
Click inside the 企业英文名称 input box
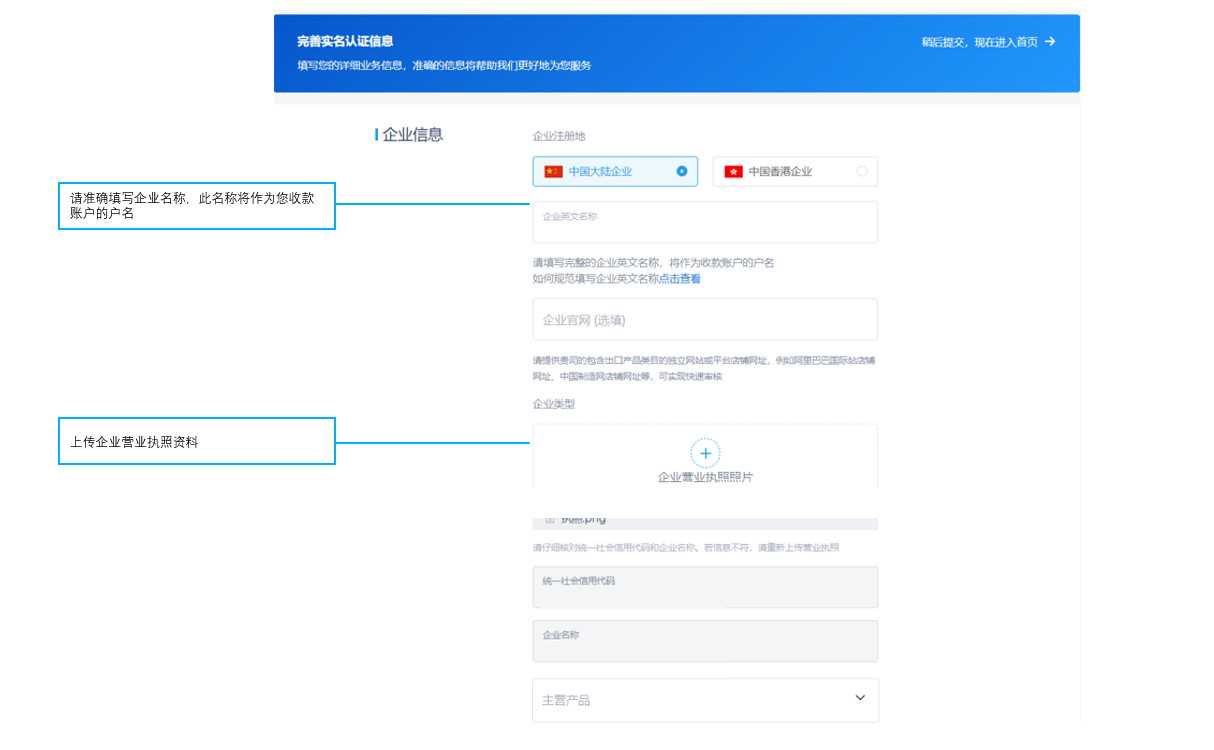click(x=704, y=220)
